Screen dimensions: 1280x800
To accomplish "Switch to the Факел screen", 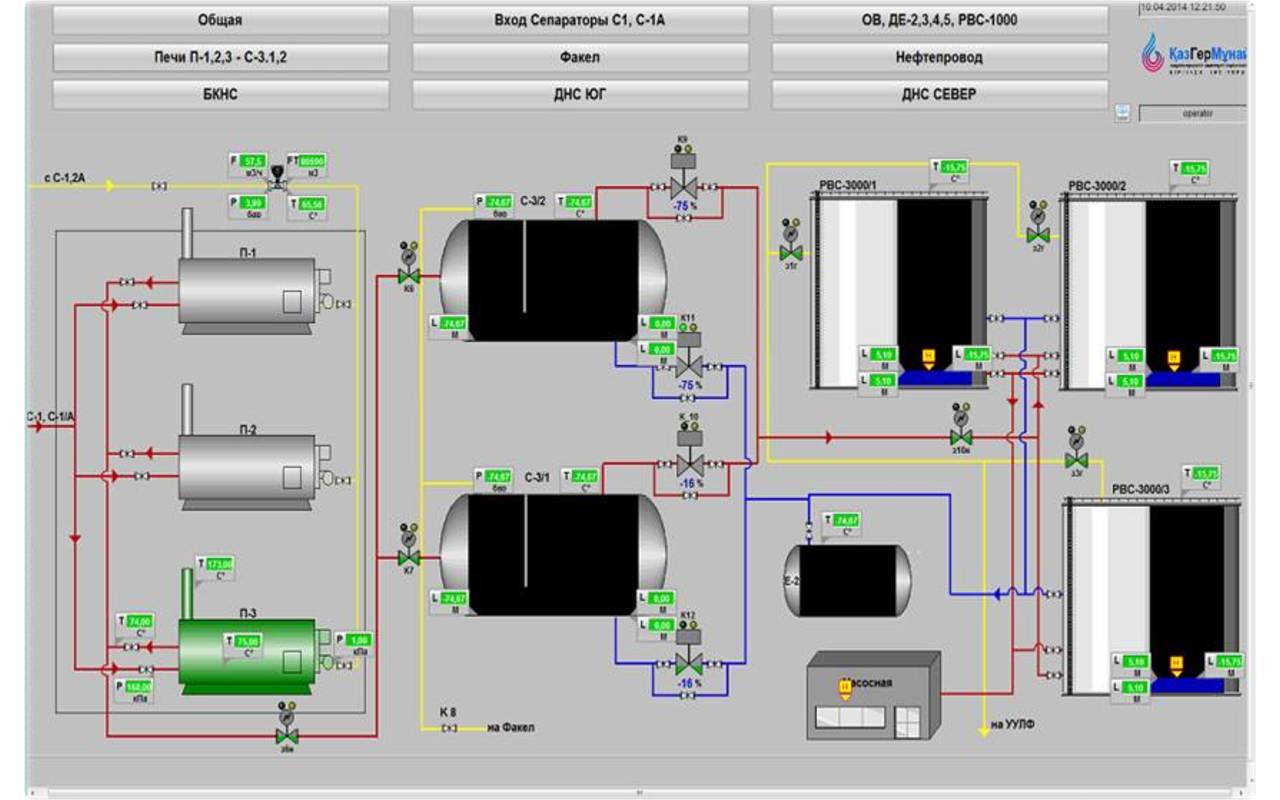I will pyautogui.click(x=580, y=57).
